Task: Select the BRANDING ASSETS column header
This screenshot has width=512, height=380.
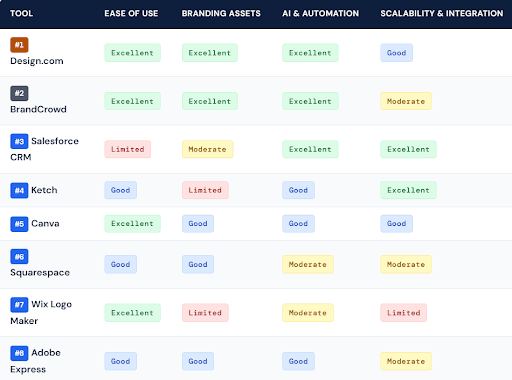Action: point(221,13)
